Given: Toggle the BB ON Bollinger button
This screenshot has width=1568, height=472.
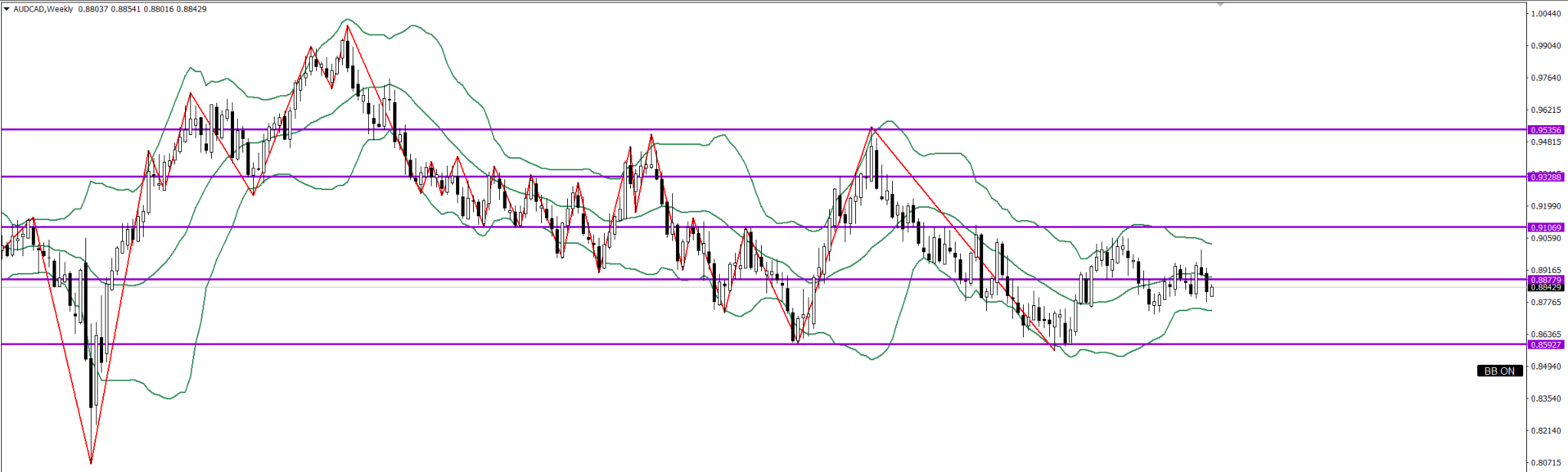Looking at the screenshot, I should [1499, 371].
